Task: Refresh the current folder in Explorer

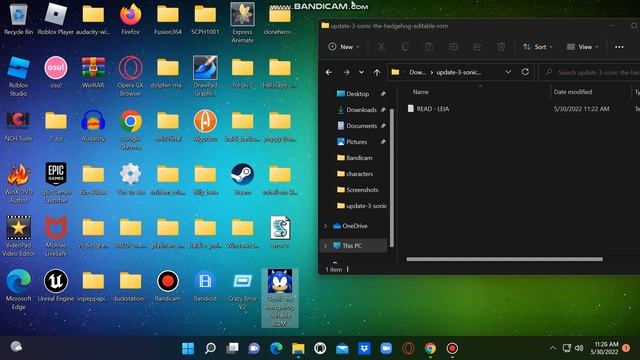Action: click(x=525, y=72)
